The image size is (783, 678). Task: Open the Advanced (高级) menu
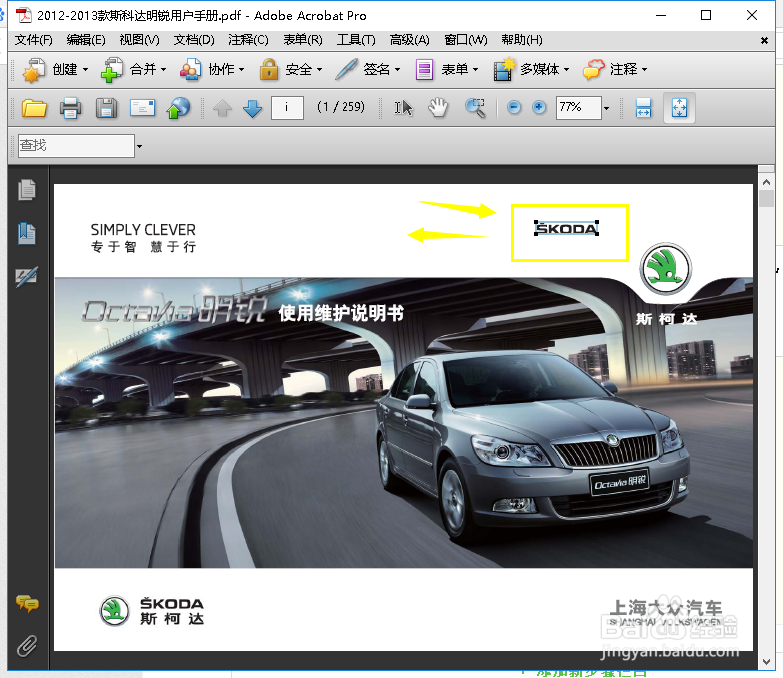click(409, 40)
